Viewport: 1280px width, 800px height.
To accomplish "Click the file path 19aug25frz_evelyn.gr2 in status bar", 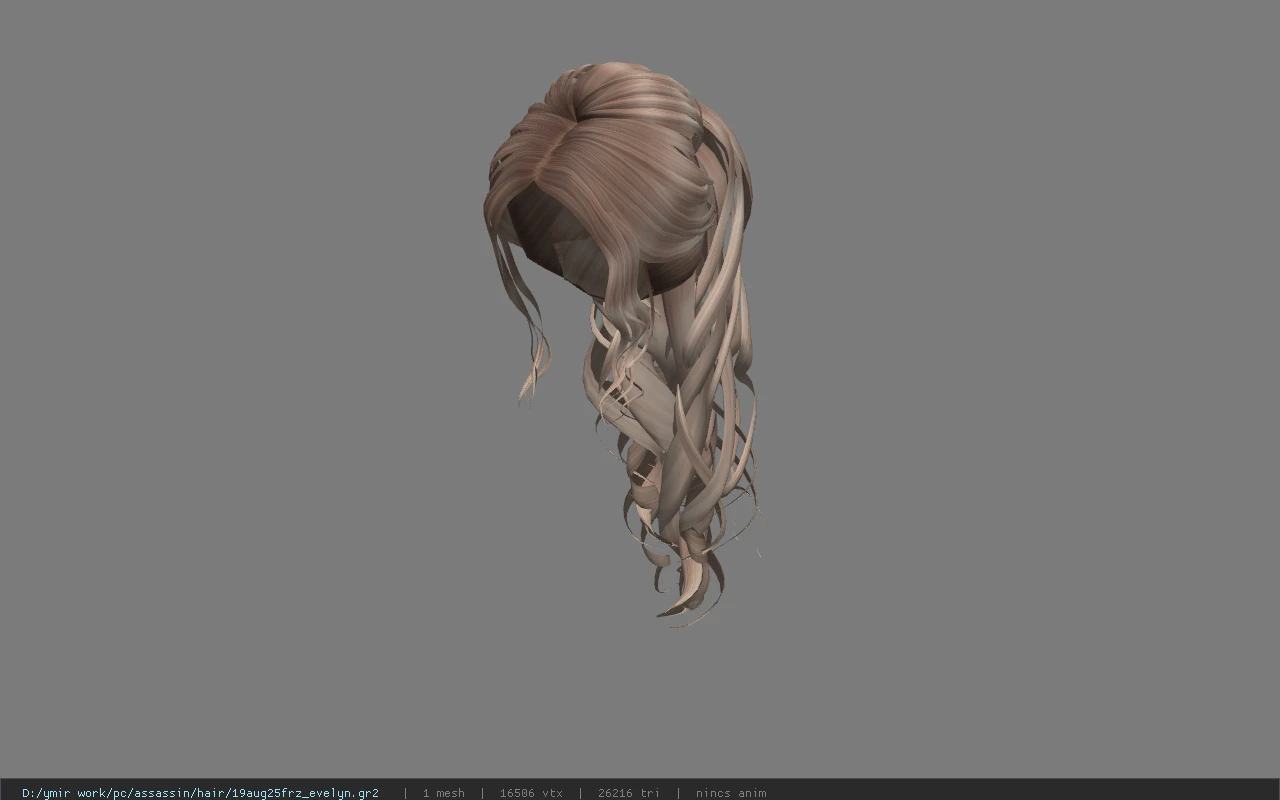I will pos(200,793).
